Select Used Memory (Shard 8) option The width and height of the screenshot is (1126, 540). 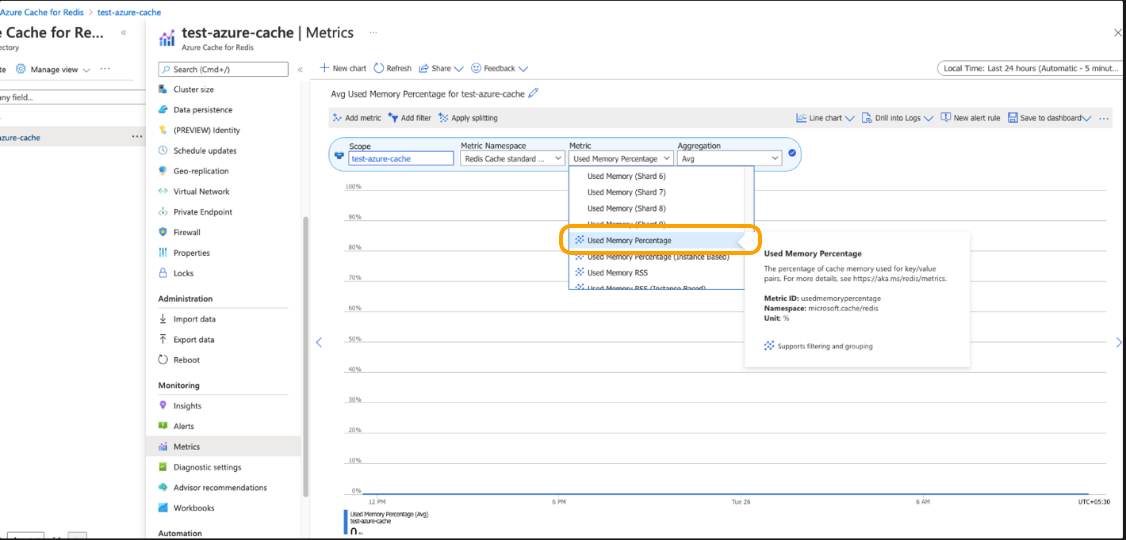626,208
